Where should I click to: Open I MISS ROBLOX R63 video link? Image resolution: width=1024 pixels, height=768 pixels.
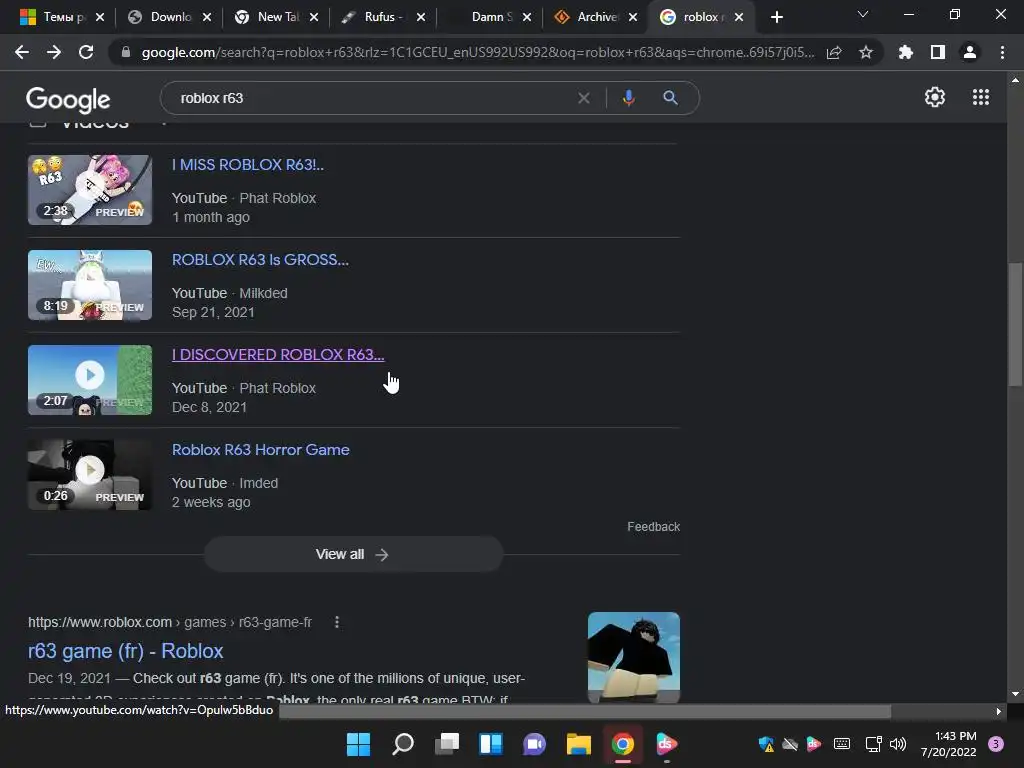(248, 165)
